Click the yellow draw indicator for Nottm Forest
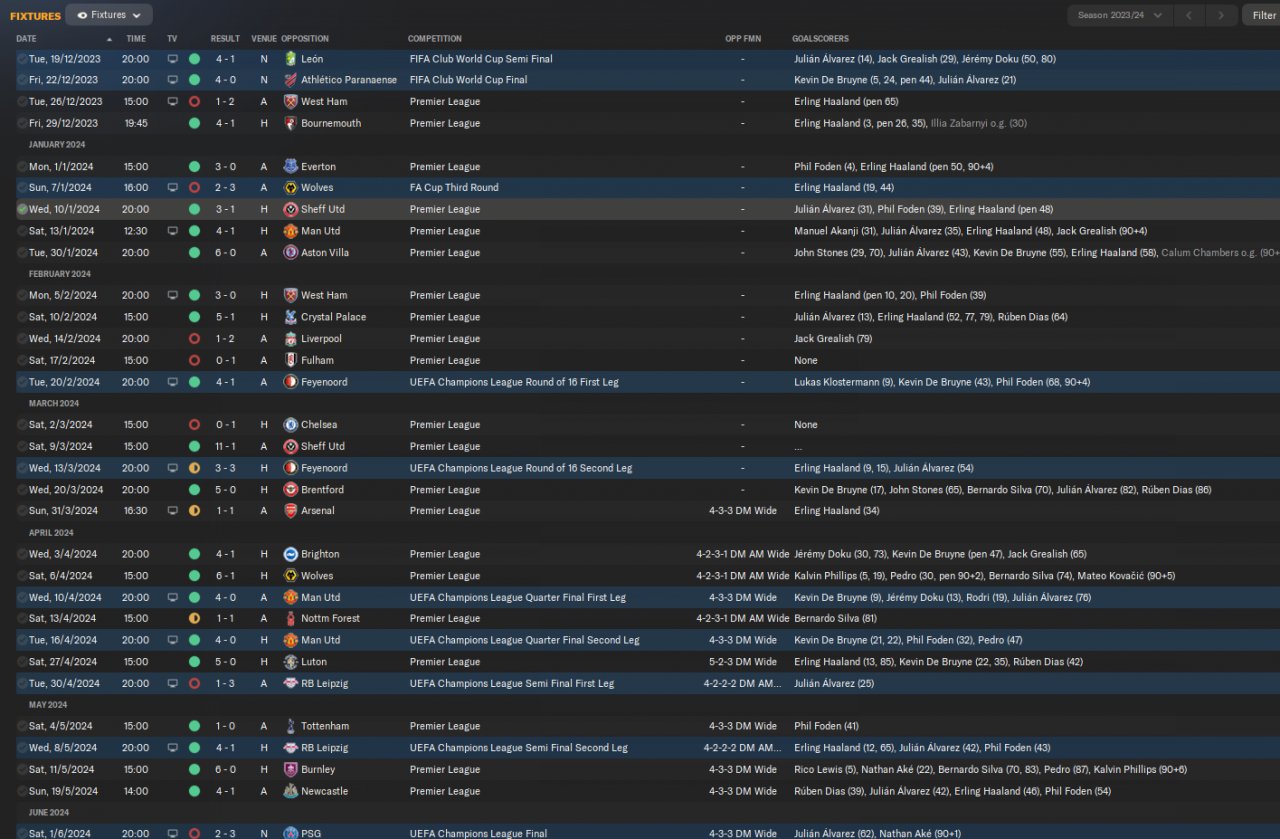The width and height of the screenshot is (1280, 839). pos(194,619)
